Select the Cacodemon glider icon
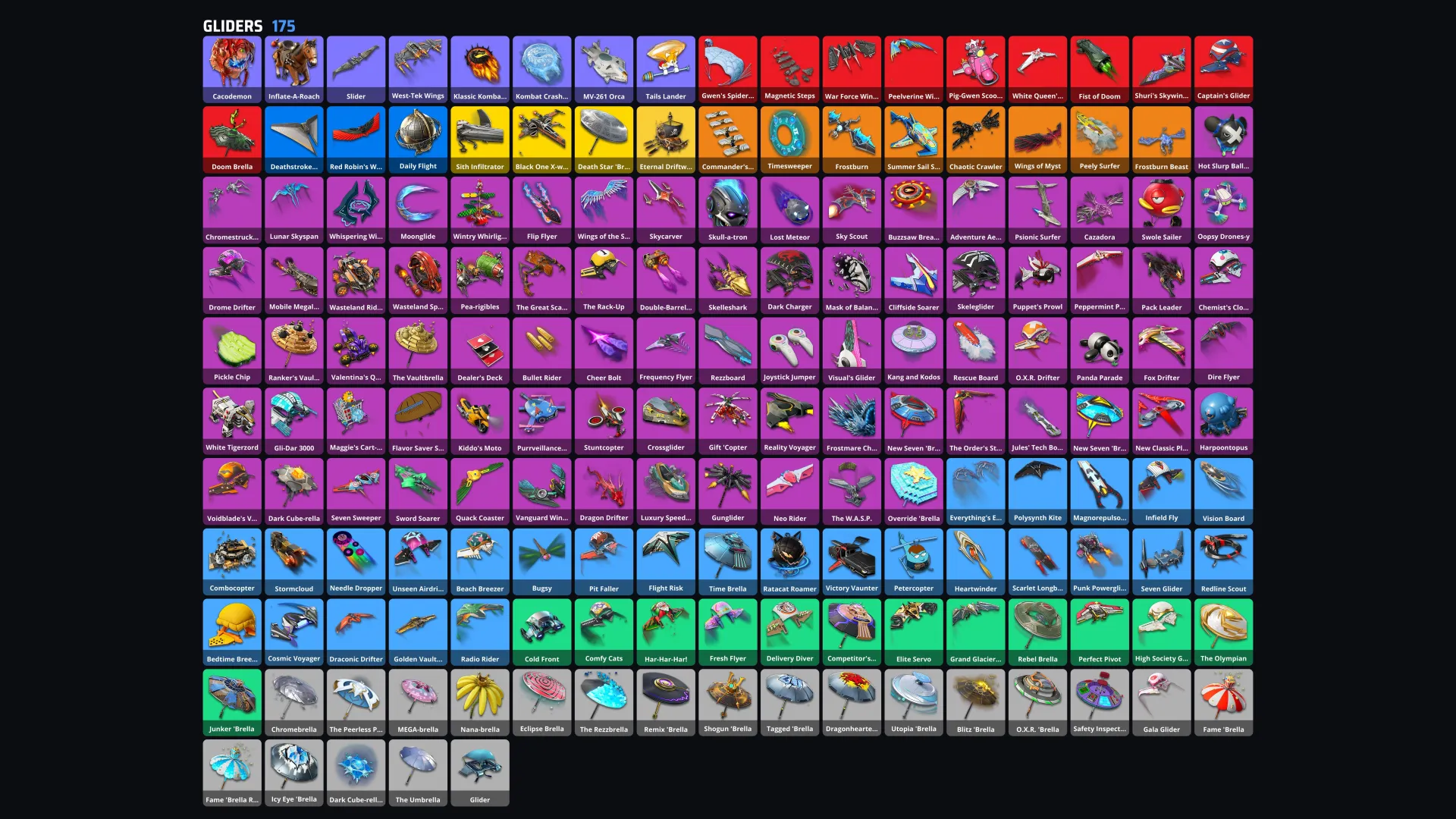The image size is (1456, 819). point(232,69)
